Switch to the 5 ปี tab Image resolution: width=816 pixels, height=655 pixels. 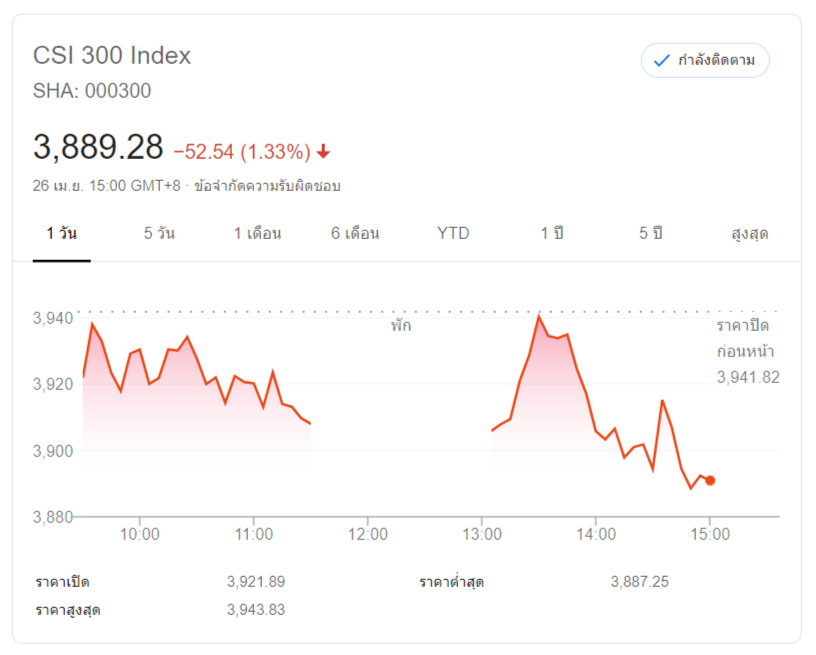click(651, 234)
